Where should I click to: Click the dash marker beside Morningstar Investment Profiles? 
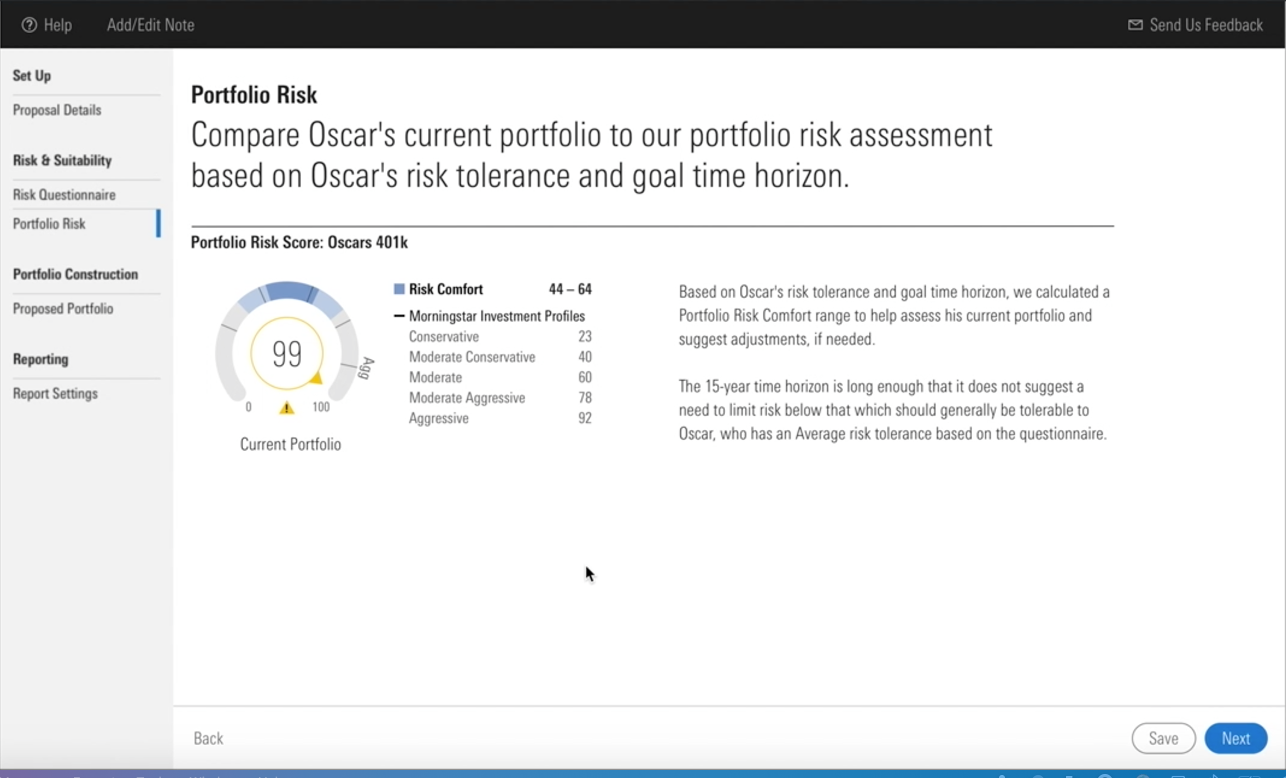click(x=399, y=316)
